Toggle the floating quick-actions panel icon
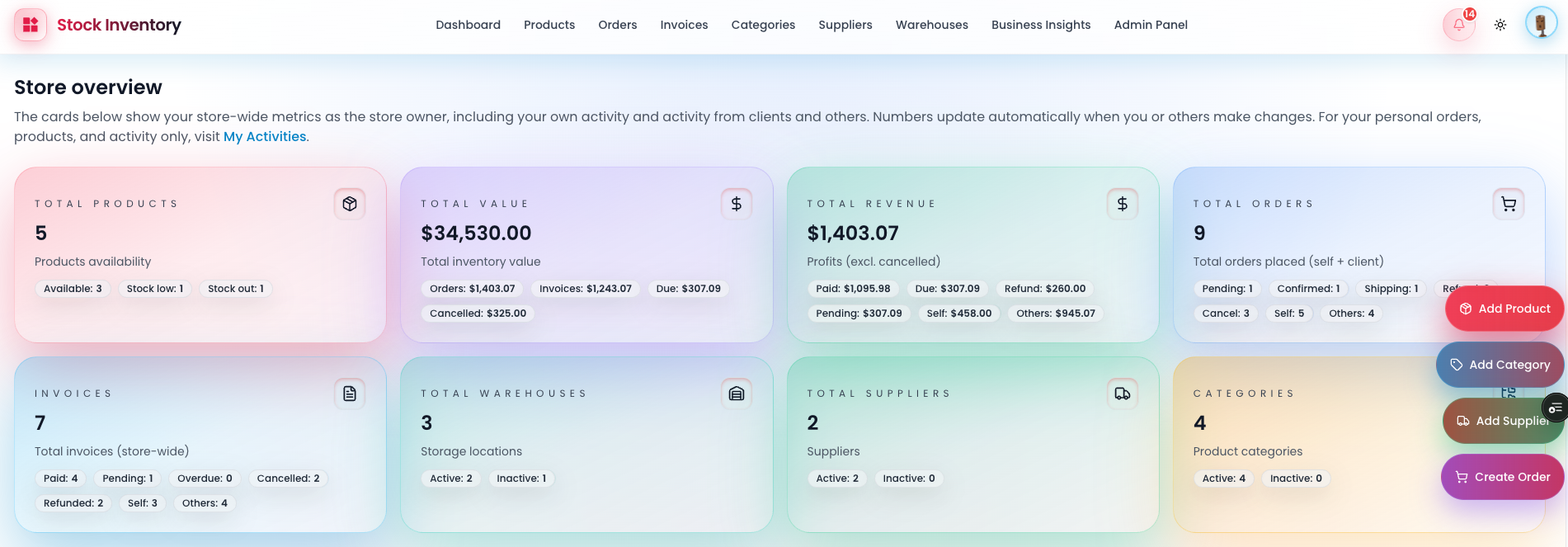Viewport: 1568px width, 547px height. [1555, 408]
